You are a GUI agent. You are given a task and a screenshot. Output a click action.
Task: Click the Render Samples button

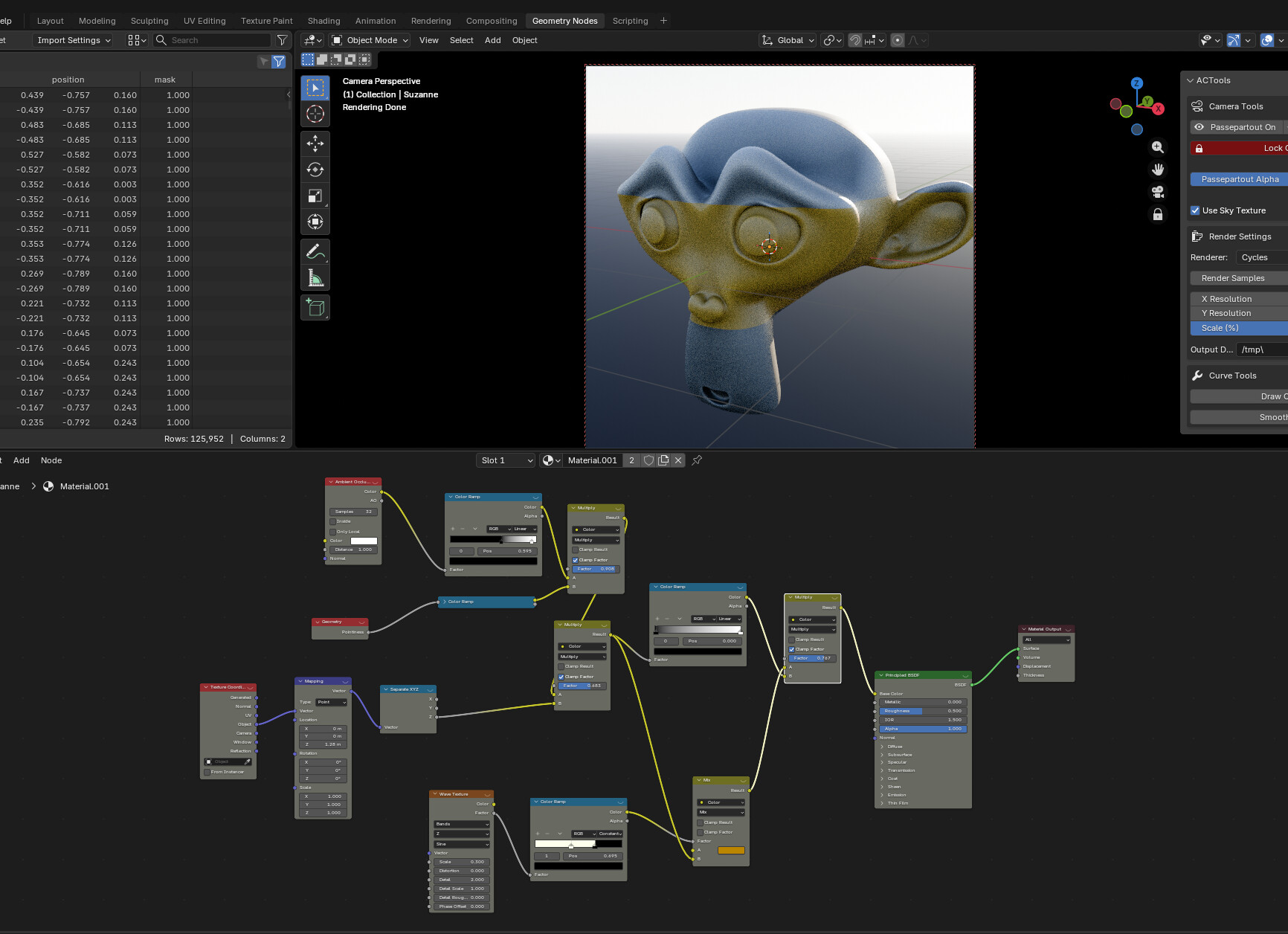pos(1238,278)
